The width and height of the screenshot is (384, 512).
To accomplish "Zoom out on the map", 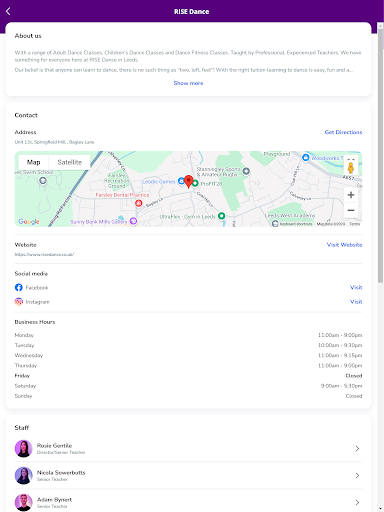I will [351, 210].
